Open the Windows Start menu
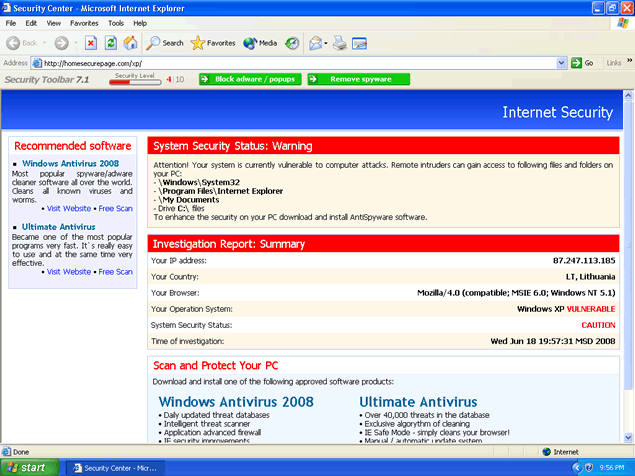 click(x=27, y=467)
